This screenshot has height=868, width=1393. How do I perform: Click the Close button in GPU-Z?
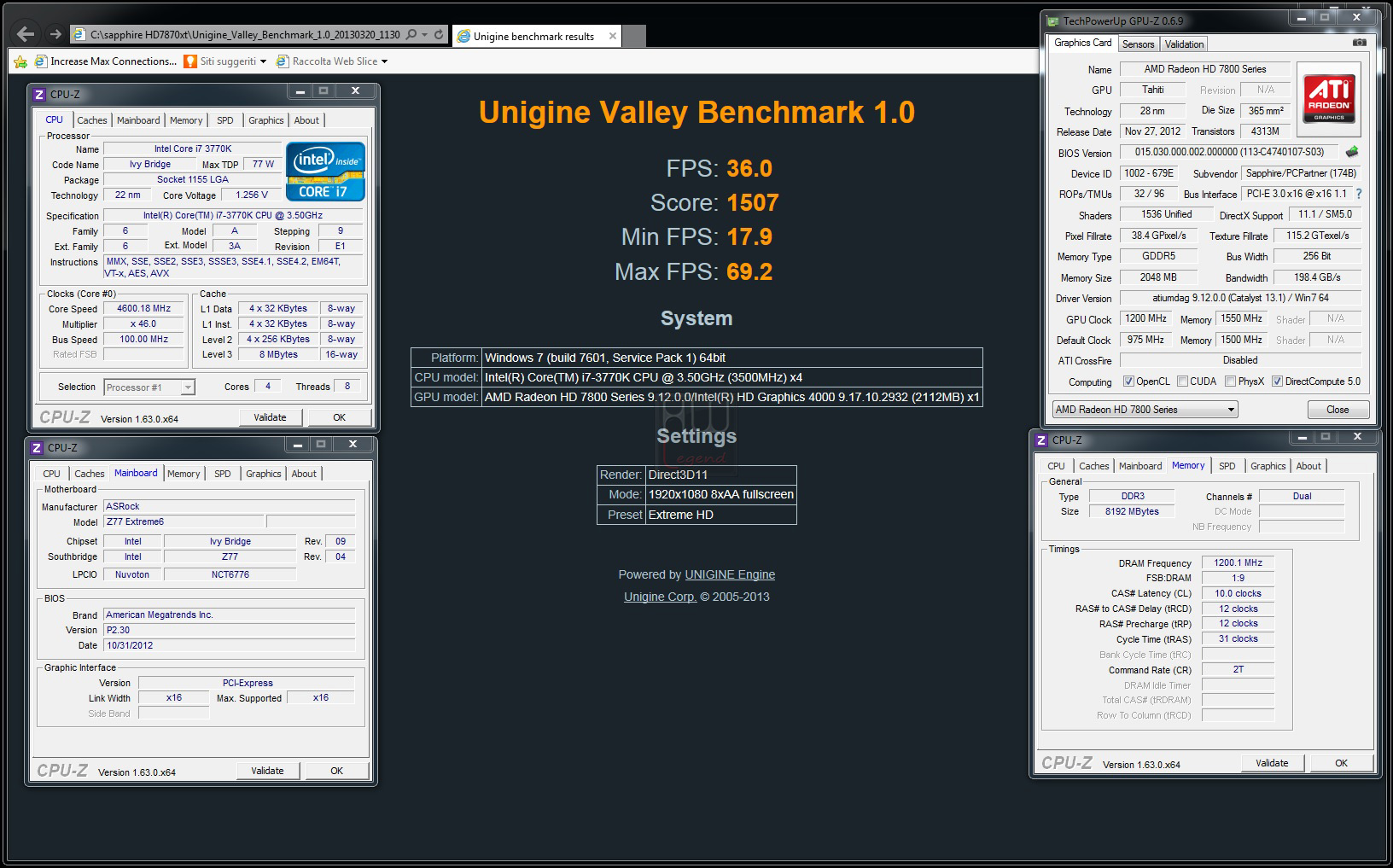[x=1338, y=410]
